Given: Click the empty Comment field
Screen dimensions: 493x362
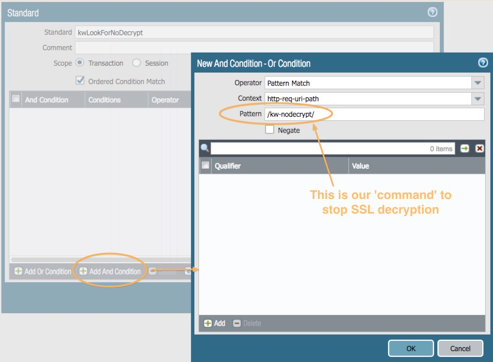Looking at the screenshot, I should coord(254,48).
